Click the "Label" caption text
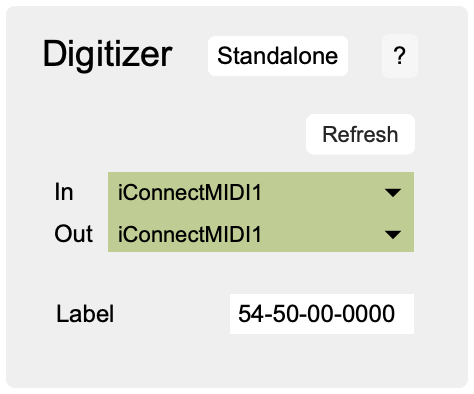 coord(85,314)
